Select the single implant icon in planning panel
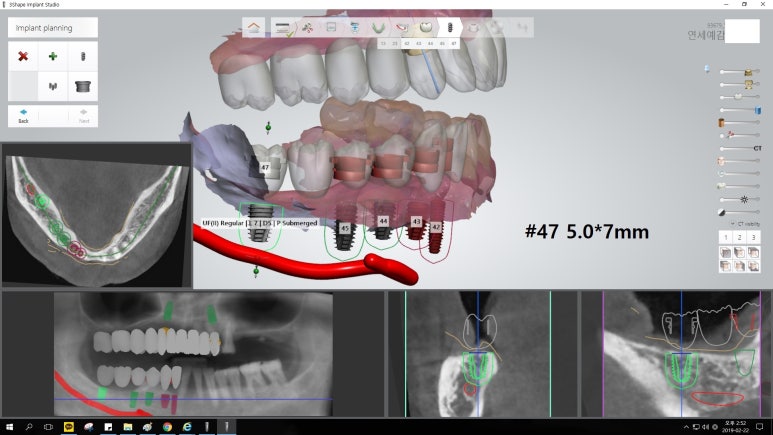The width and height of the screenshot is (773, 435). [83, 56]
